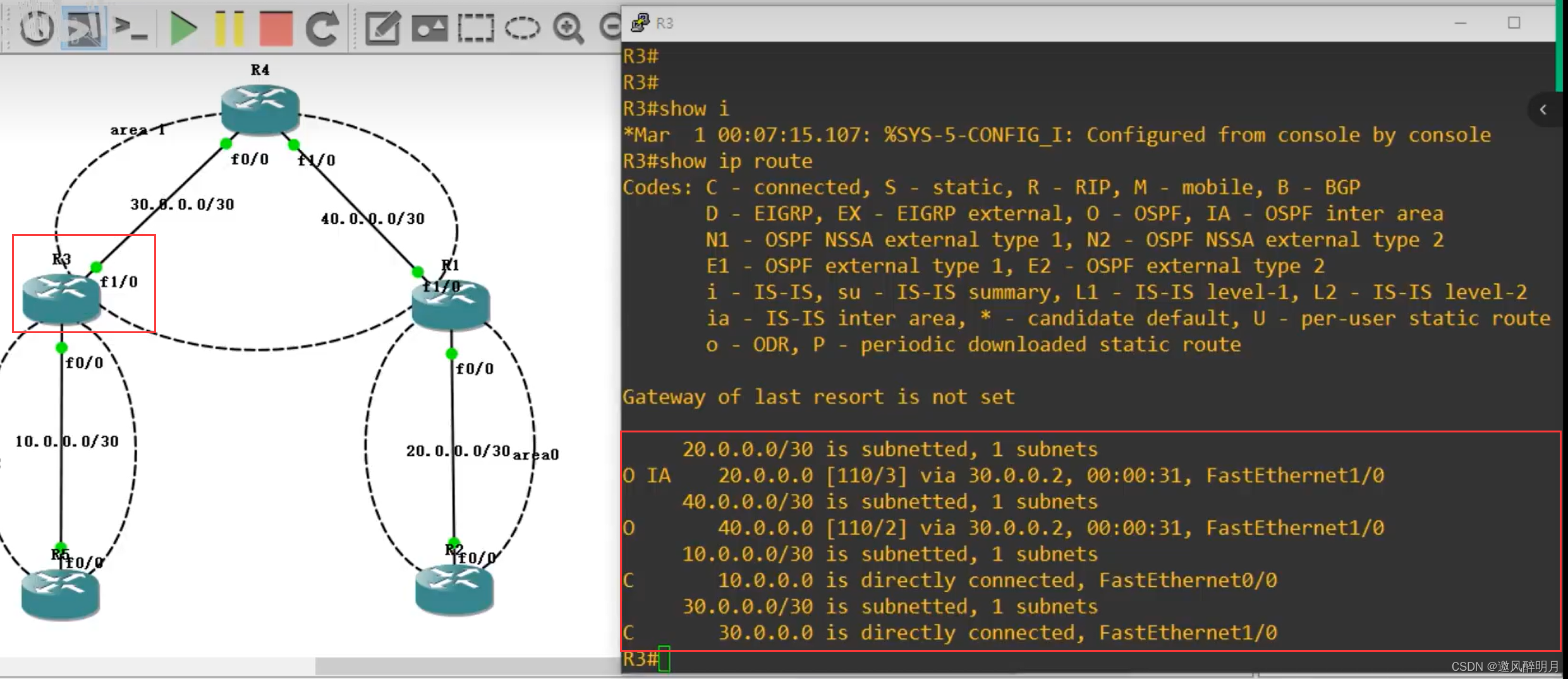Suspend all devices with yellow pause button
Screen dimensions: 1568x679
(229, 28)
